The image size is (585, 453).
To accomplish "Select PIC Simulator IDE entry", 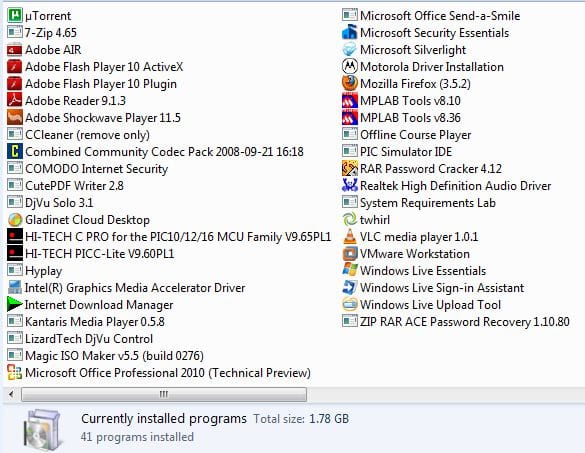I will pyautogui.click(x=397, y=151).
